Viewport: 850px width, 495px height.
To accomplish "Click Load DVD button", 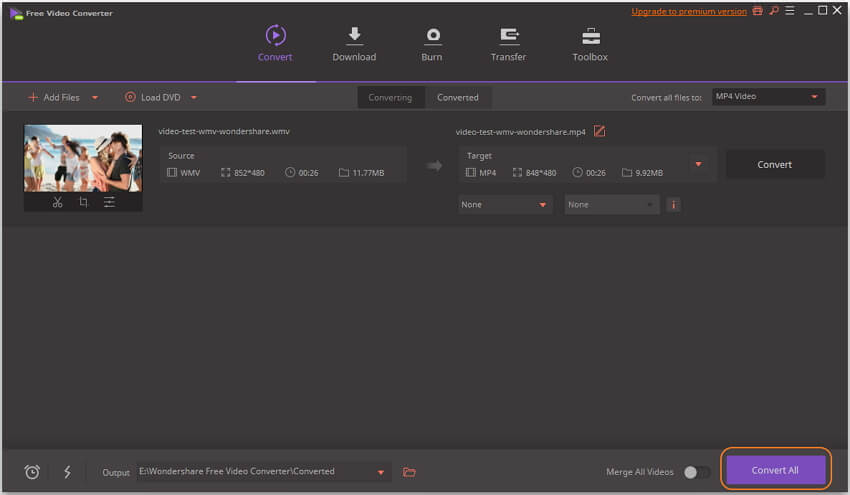I will pos(153,98).
